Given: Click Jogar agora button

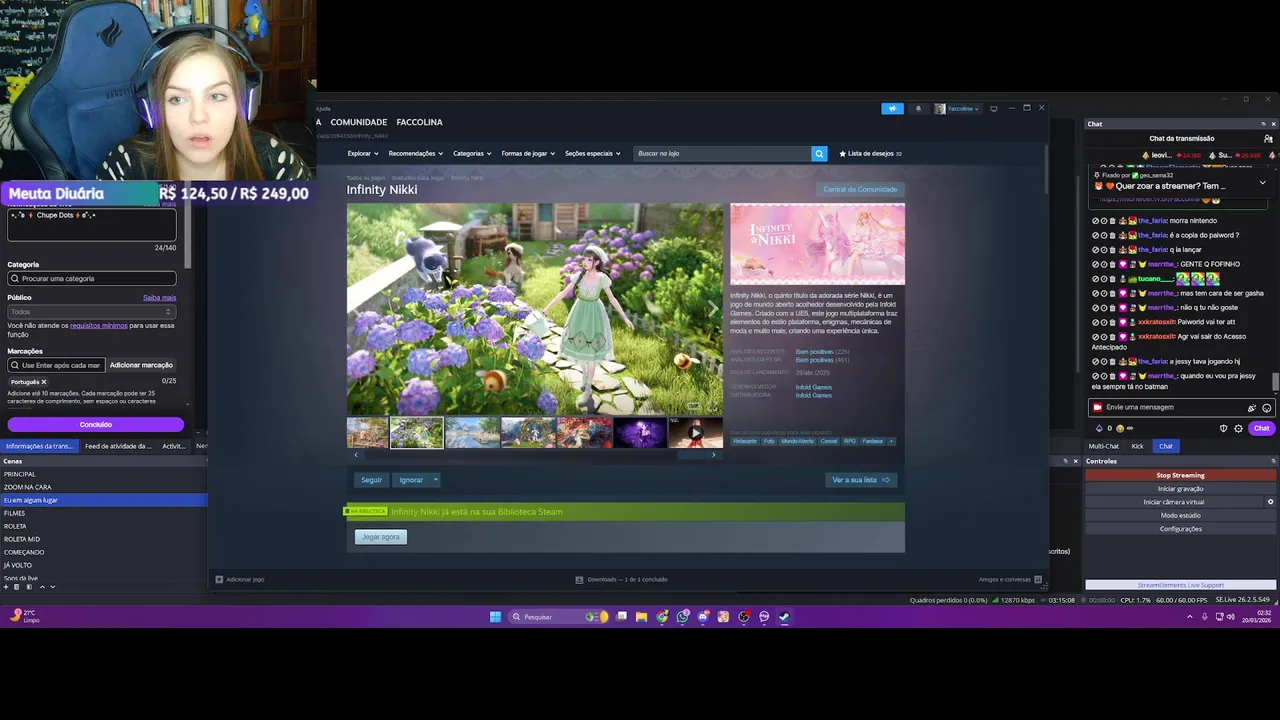Looking at the screenshot, I should [x=380, y=537].
